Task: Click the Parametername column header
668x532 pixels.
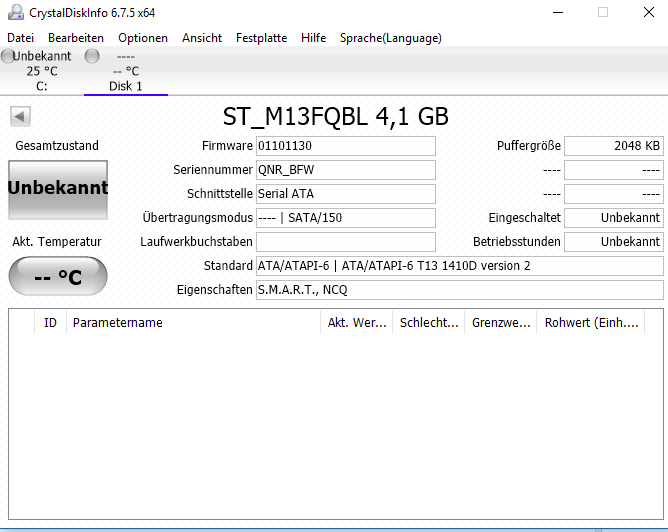Action: (x=193, y=322)
